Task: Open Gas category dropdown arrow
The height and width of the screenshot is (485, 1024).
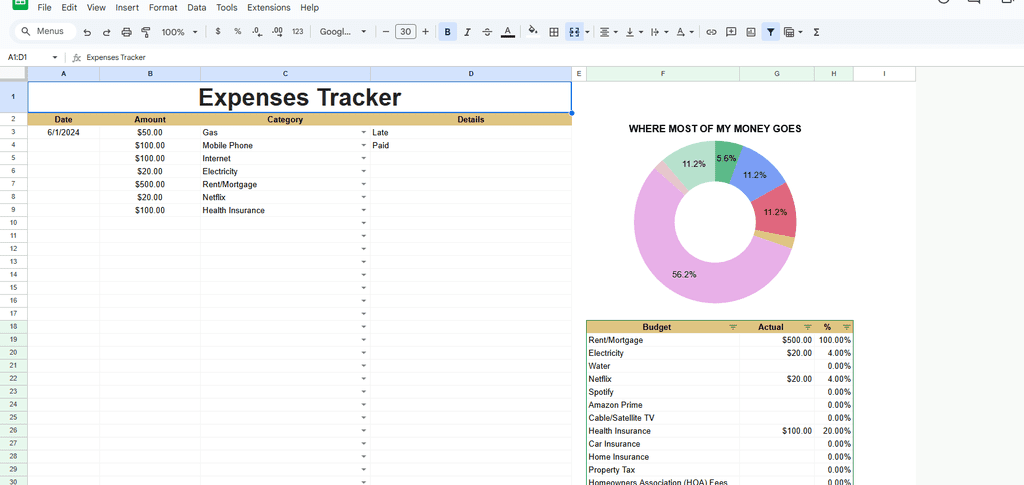Action: point(364,133)
